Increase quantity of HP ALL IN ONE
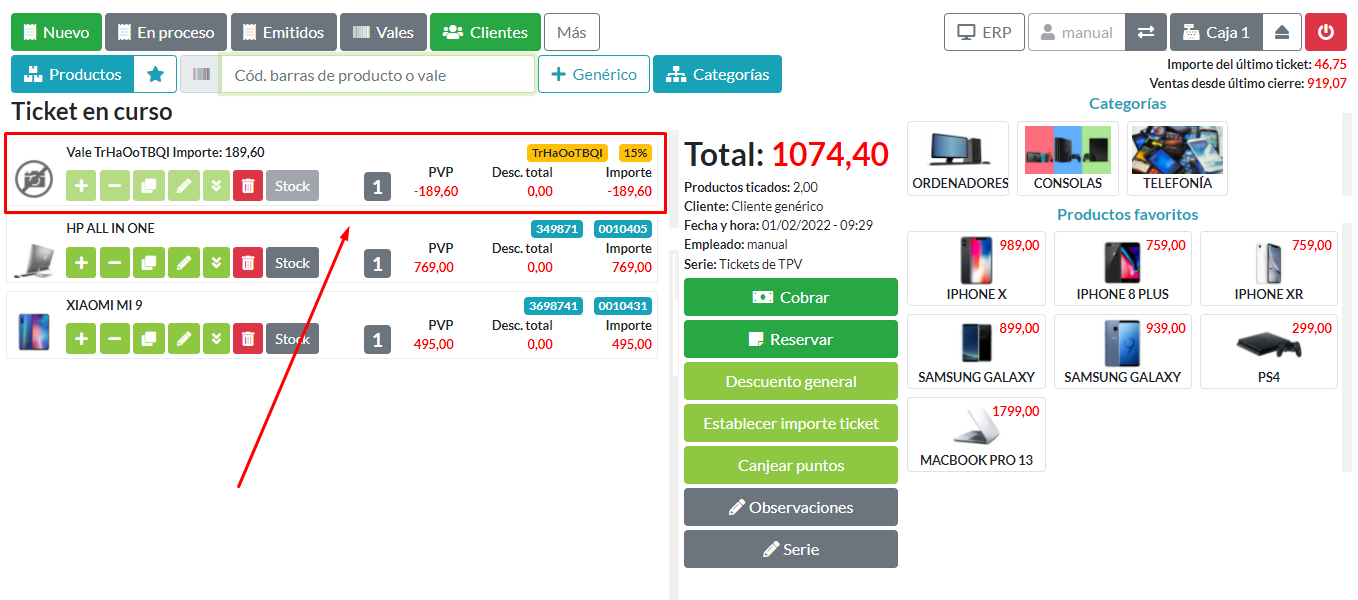Screen dimensions: 1358x600 pos(81,263)
